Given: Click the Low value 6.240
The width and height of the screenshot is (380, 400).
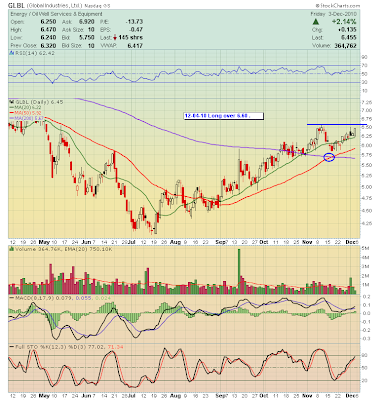Looking at the screenshot, I should coord(48,37).
